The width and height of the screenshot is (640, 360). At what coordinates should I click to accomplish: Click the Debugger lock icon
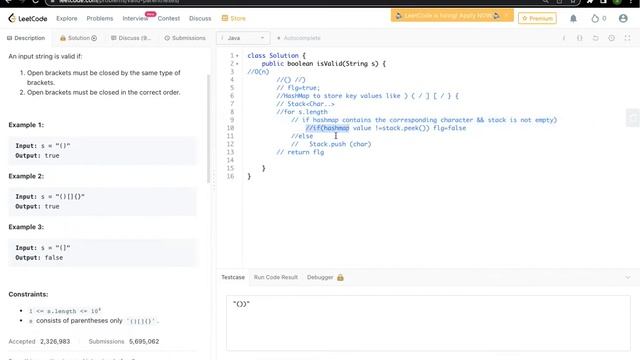tap(340, 277)
